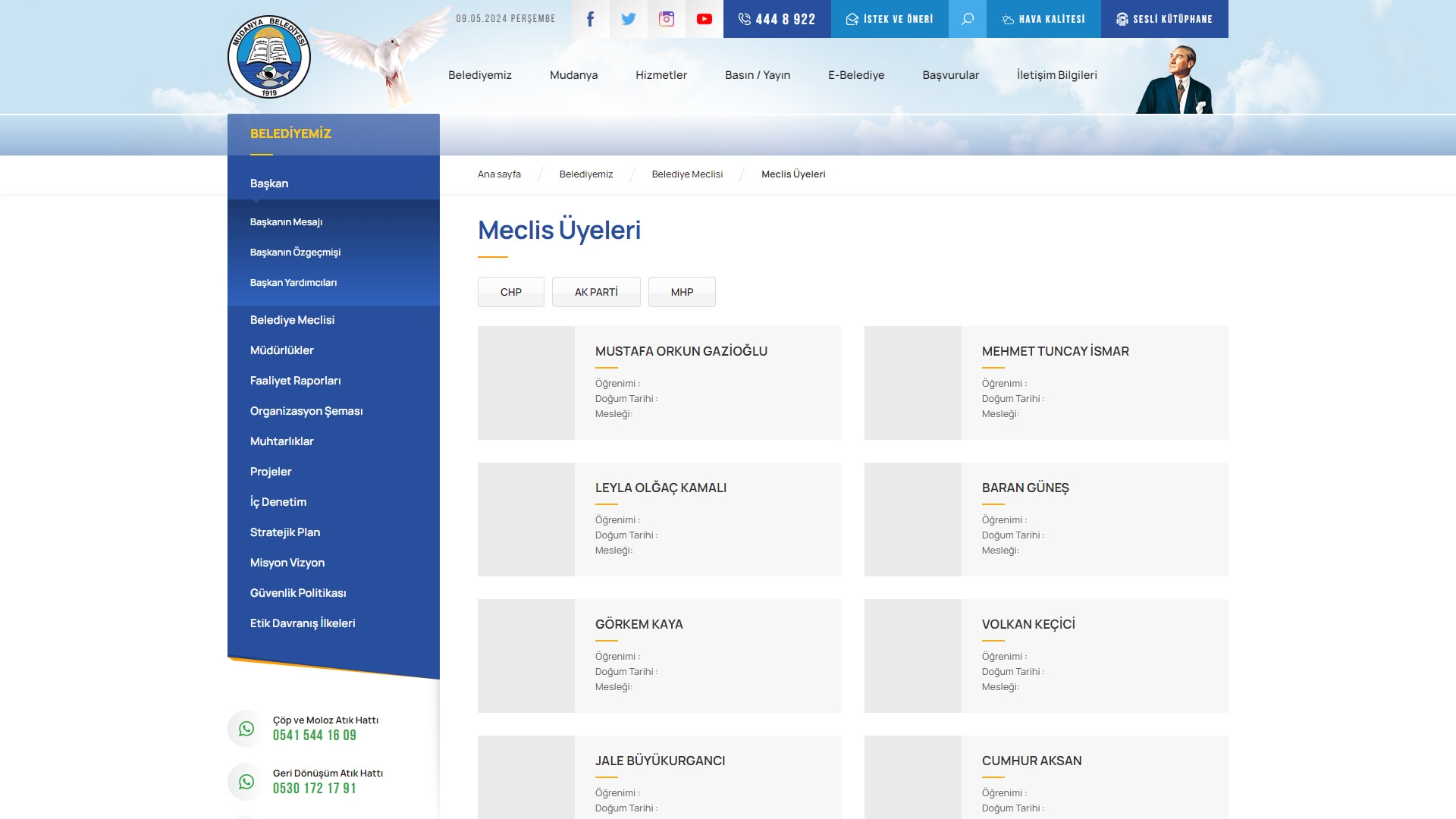Image resolution: width=1456 pixels, height=819 pixels.
Task: Click photo placeholder of Mustafa Orkun Gazioğlu
Action: pos(526,383)
